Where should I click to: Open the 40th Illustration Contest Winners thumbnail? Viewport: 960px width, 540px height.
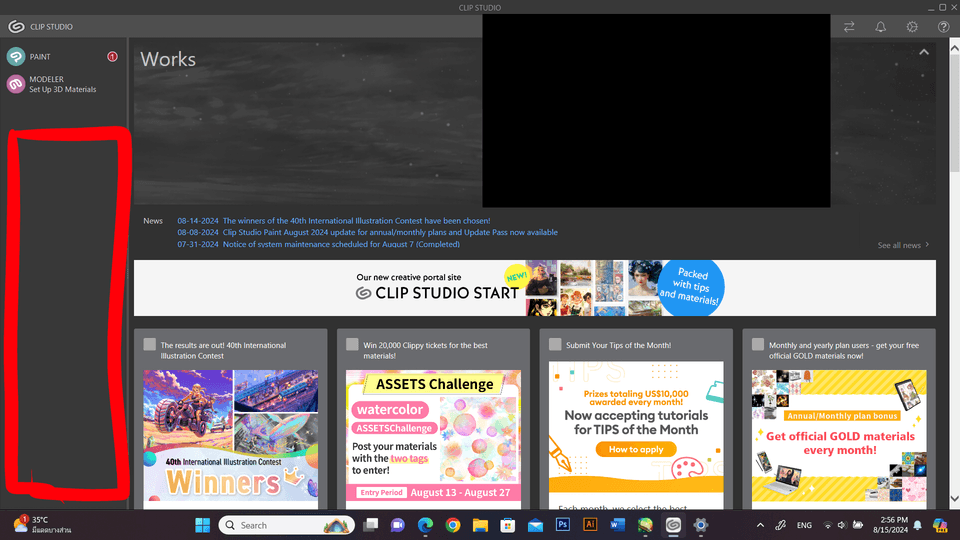(x=231, y=435)
